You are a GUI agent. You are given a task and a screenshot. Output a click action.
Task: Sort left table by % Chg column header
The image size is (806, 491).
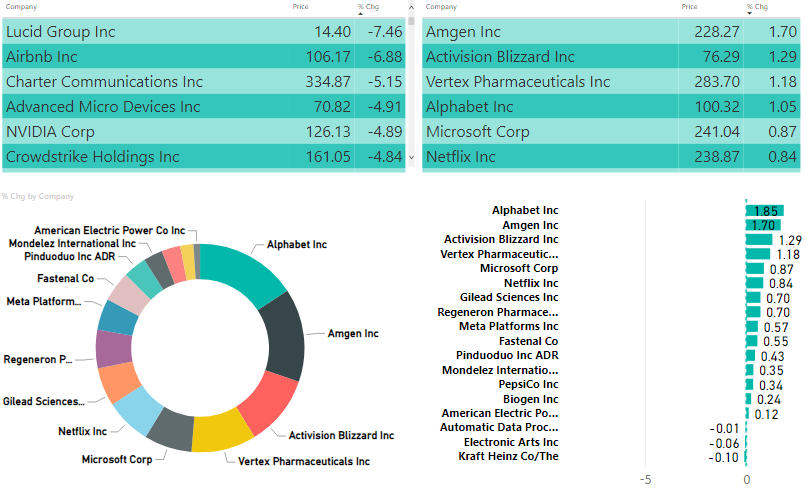coord(369,7)
